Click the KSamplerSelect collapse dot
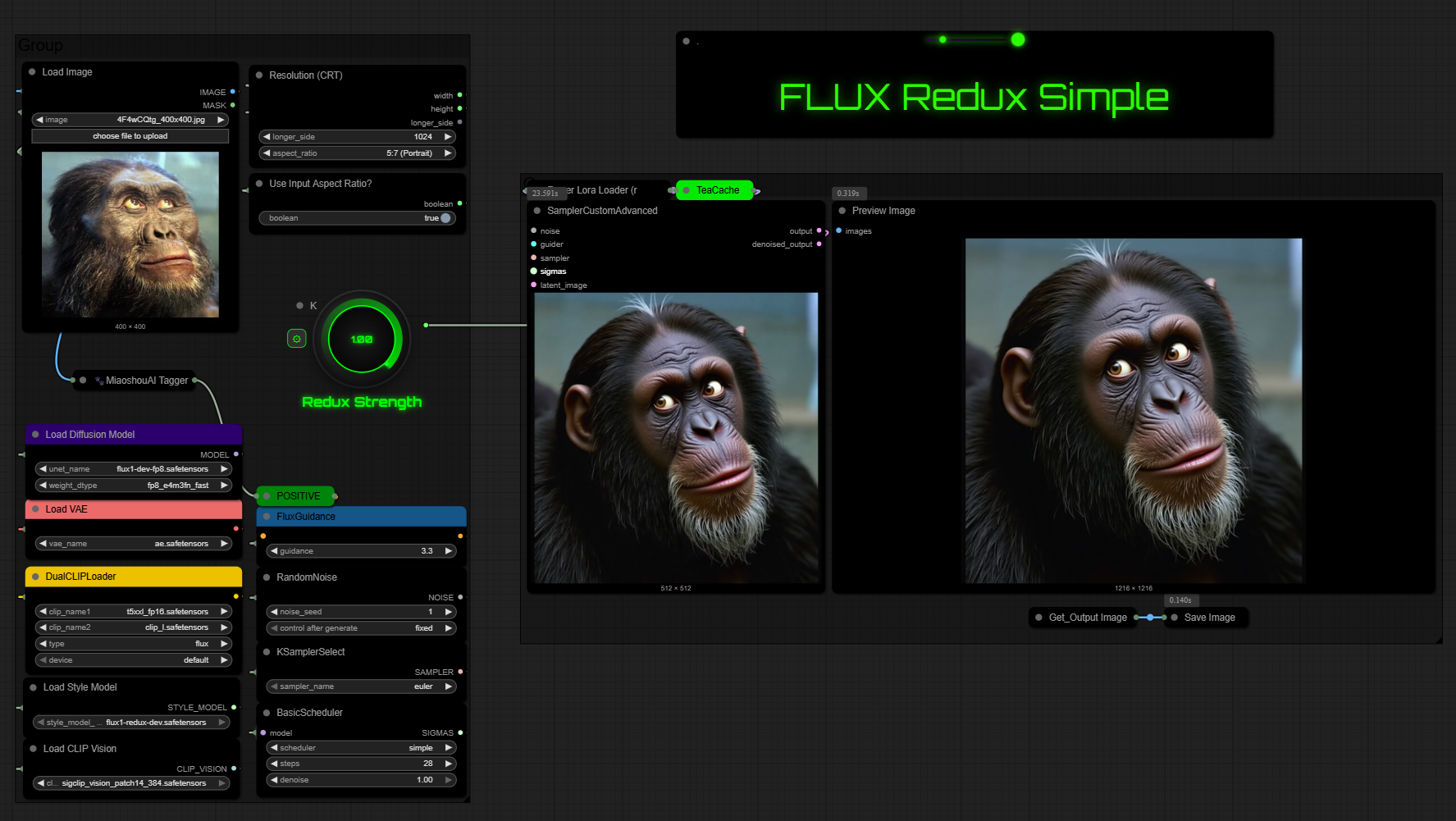The image size is (1456, 821). 267,652
